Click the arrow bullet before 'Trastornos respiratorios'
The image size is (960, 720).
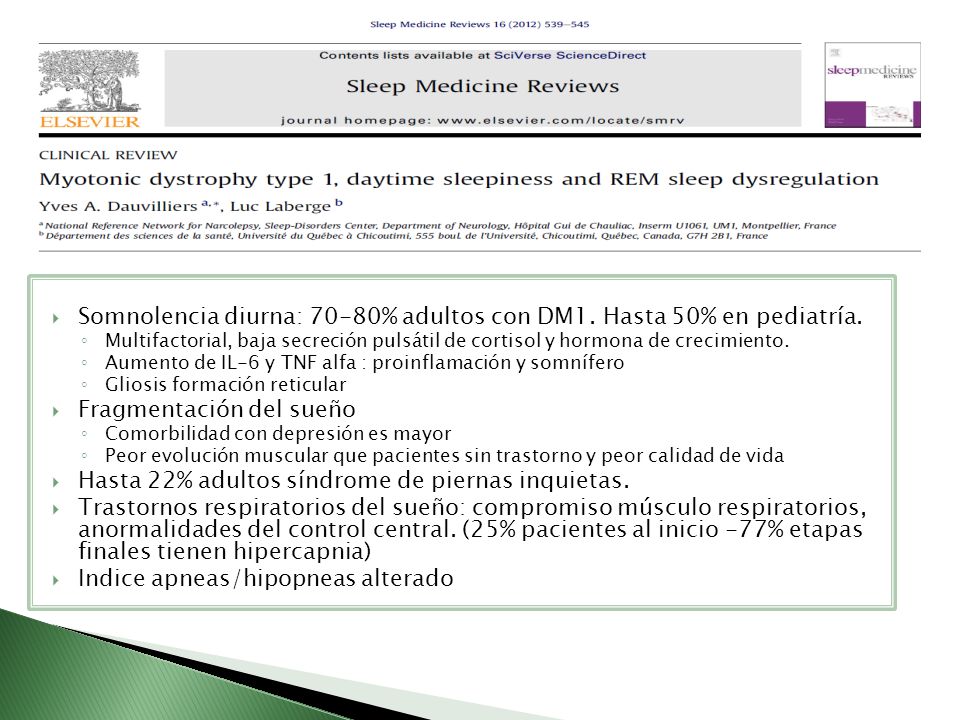pyautogui.click(x=56, y=509)
